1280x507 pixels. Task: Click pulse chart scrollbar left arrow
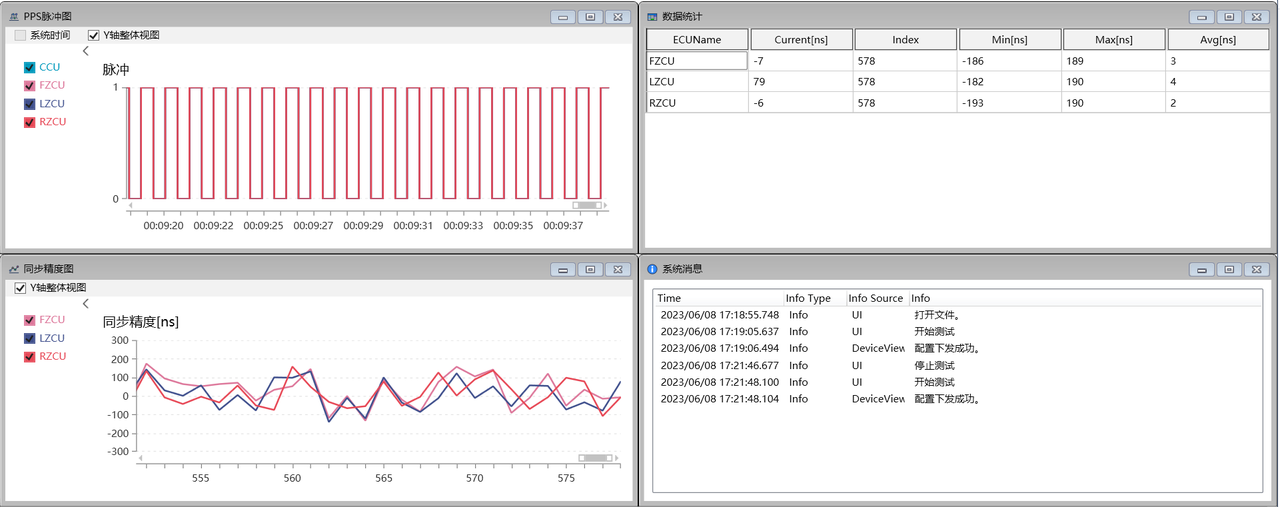pos(128,205)
